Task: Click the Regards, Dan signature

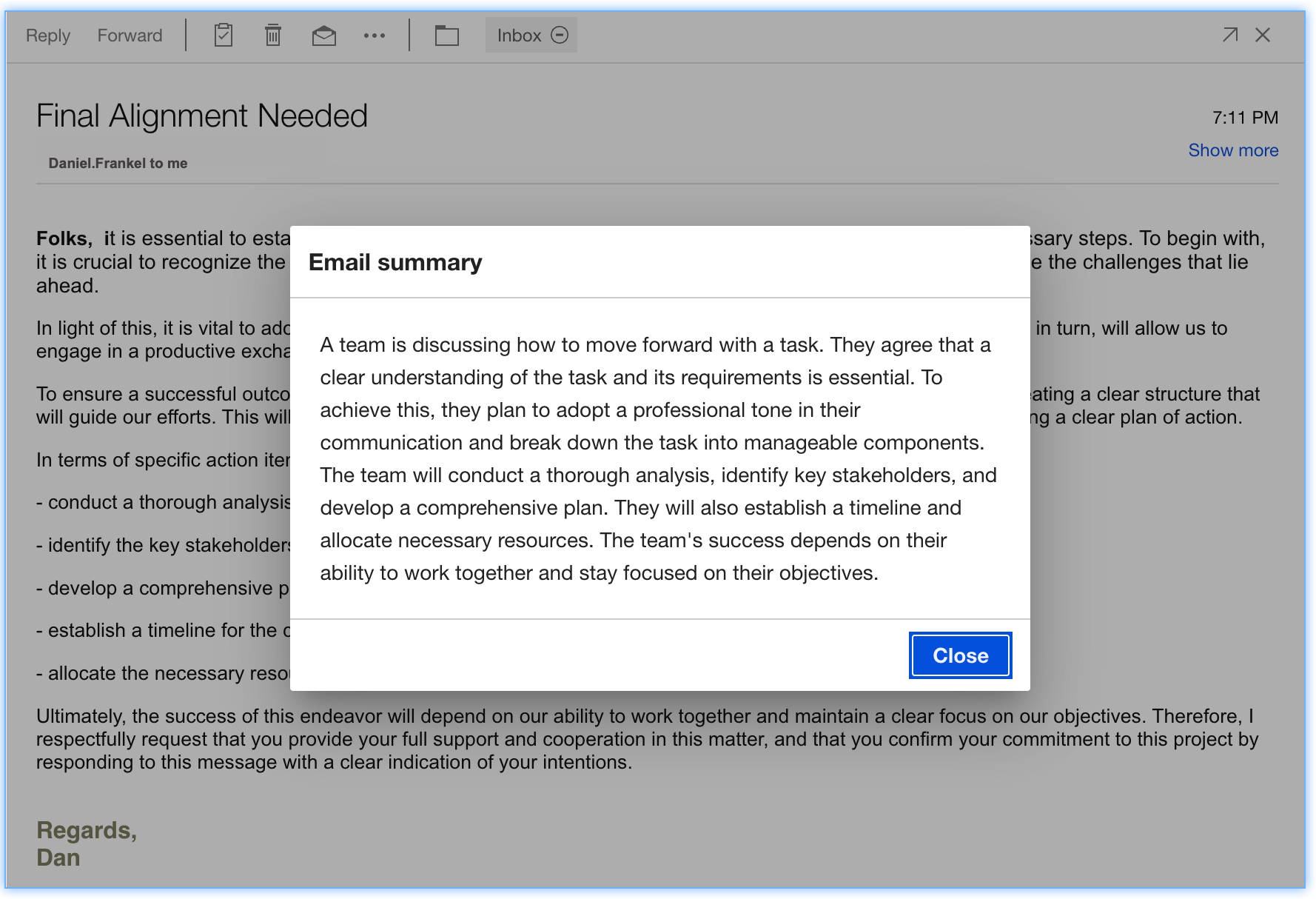Action: pos(87,843)
